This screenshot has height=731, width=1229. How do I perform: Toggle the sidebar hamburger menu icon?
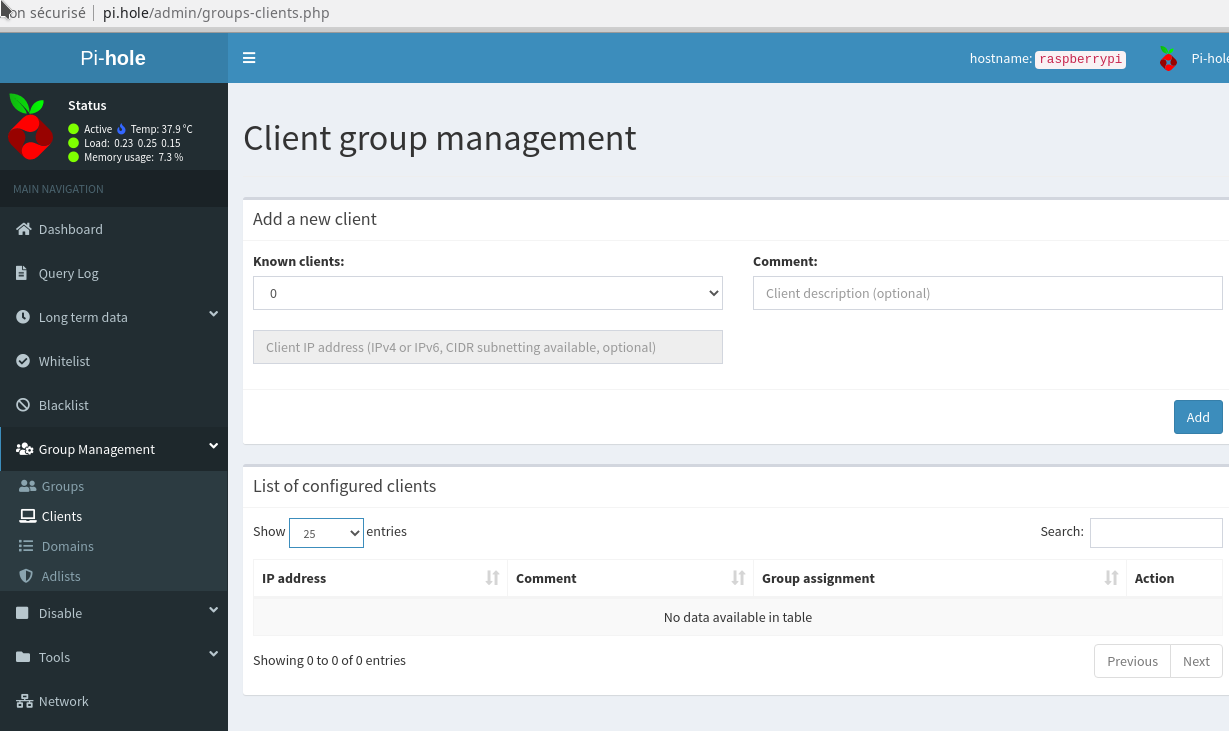249,58
